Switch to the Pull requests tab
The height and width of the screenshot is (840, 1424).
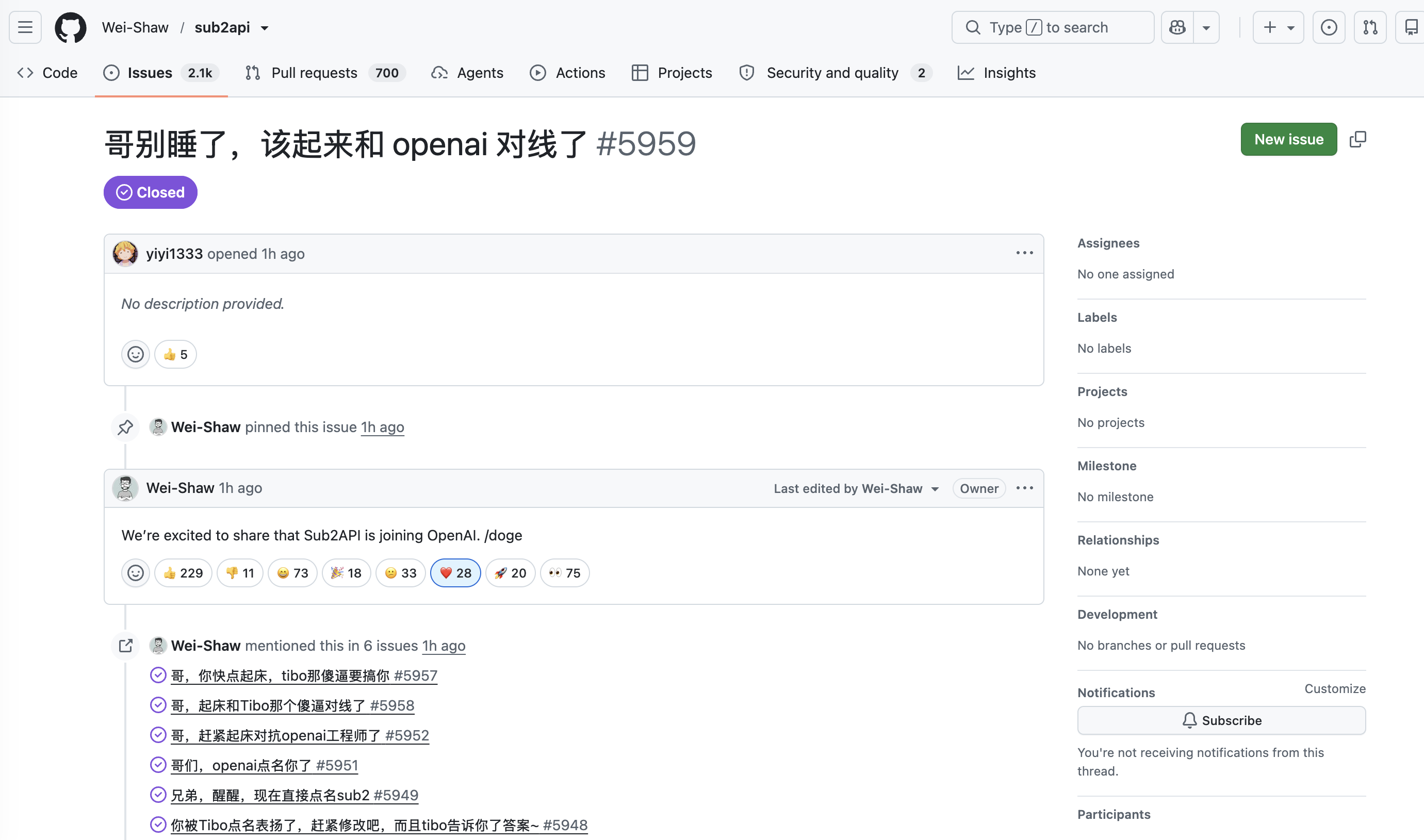[325, 73]
